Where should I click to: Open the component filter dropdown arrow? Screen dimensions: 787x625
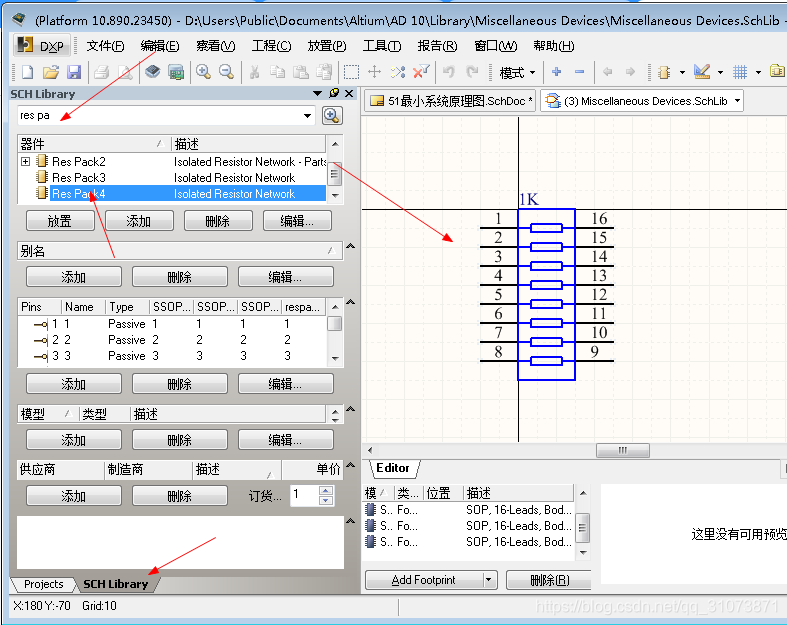click(x=308, y=116)
